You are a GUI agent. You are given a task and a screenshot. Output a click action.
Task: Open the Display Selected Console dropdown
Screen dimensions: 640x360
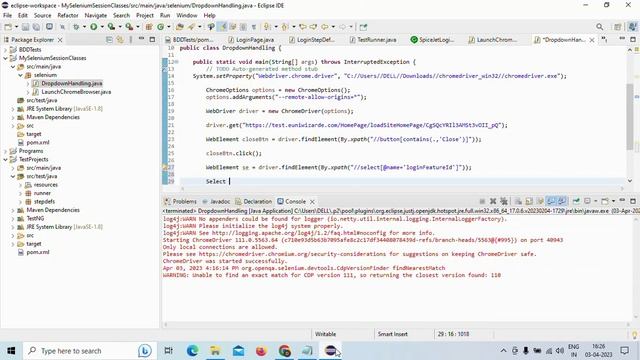596,201
